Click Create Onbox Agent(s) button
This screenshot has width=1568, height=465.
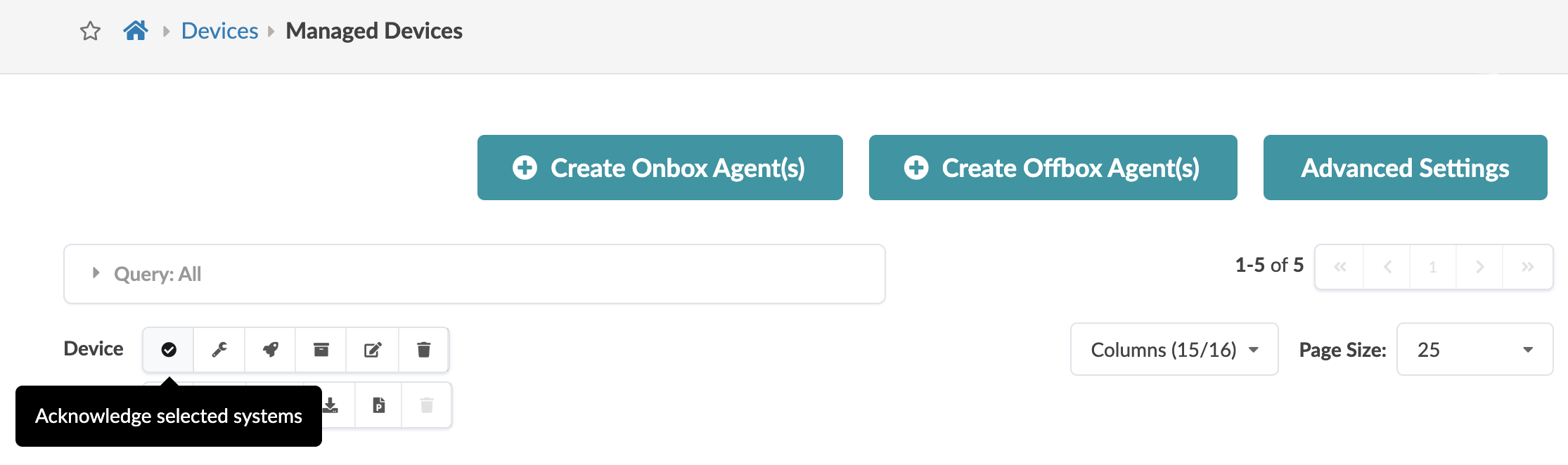point(660,168)
